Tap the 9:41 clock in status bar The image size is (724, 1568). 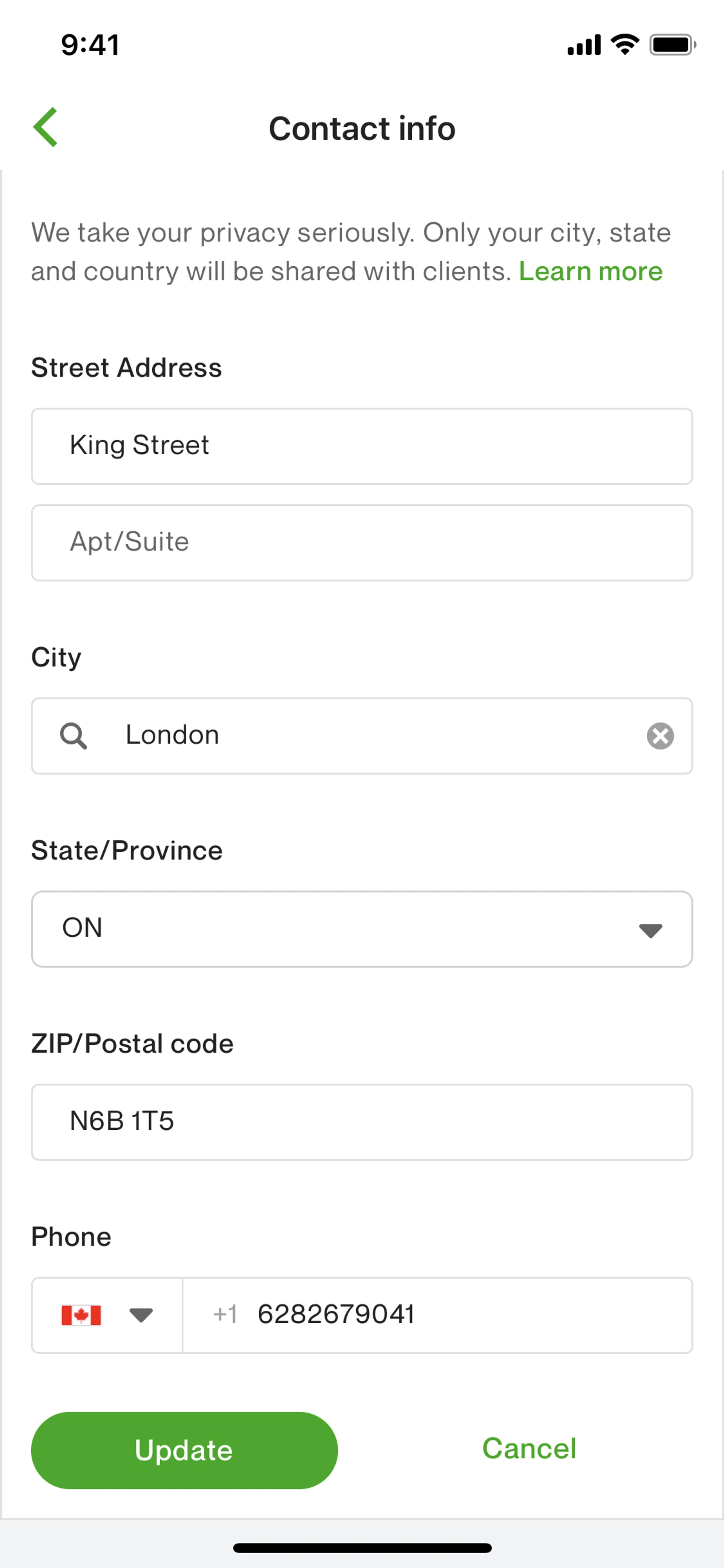[90, 45]
